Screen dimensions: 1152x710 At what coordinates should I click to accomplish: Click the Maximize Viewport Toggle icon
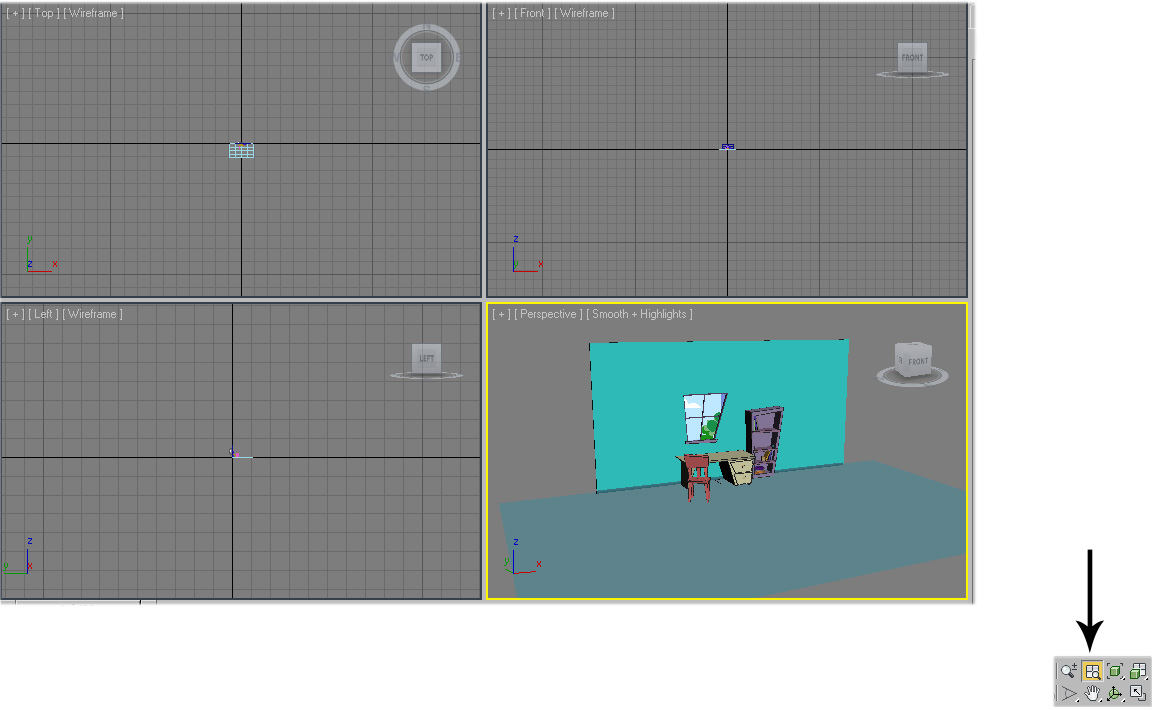click(x=1138, y=693)
